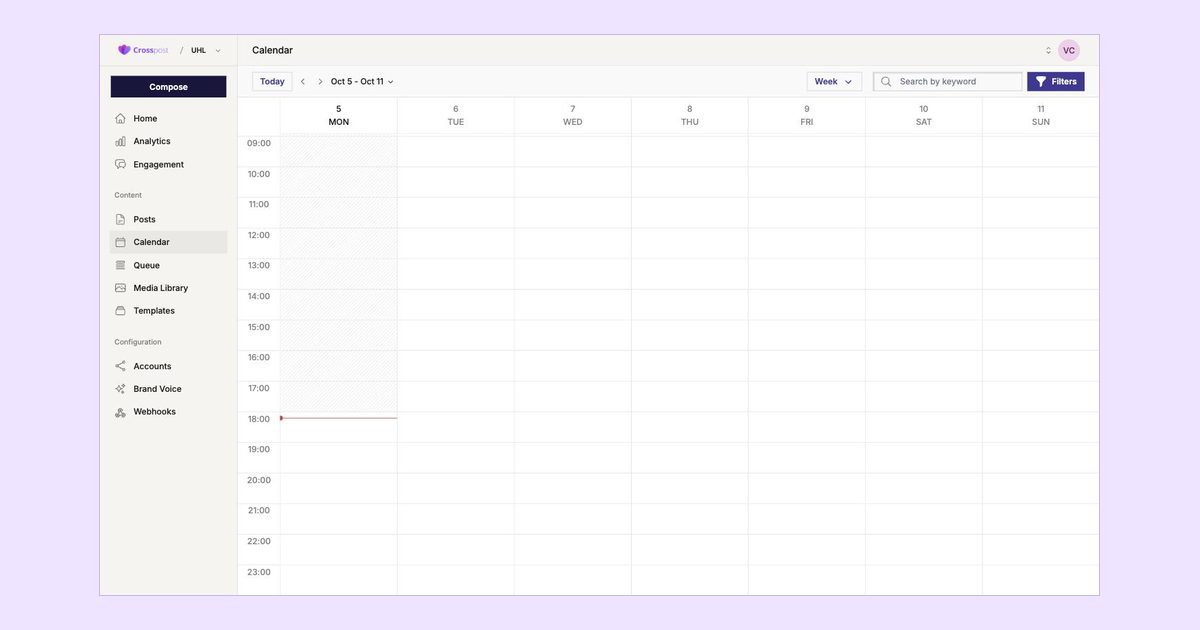Click the Today button
This screenshot has height=630, width=1200.
pos(272,82)
